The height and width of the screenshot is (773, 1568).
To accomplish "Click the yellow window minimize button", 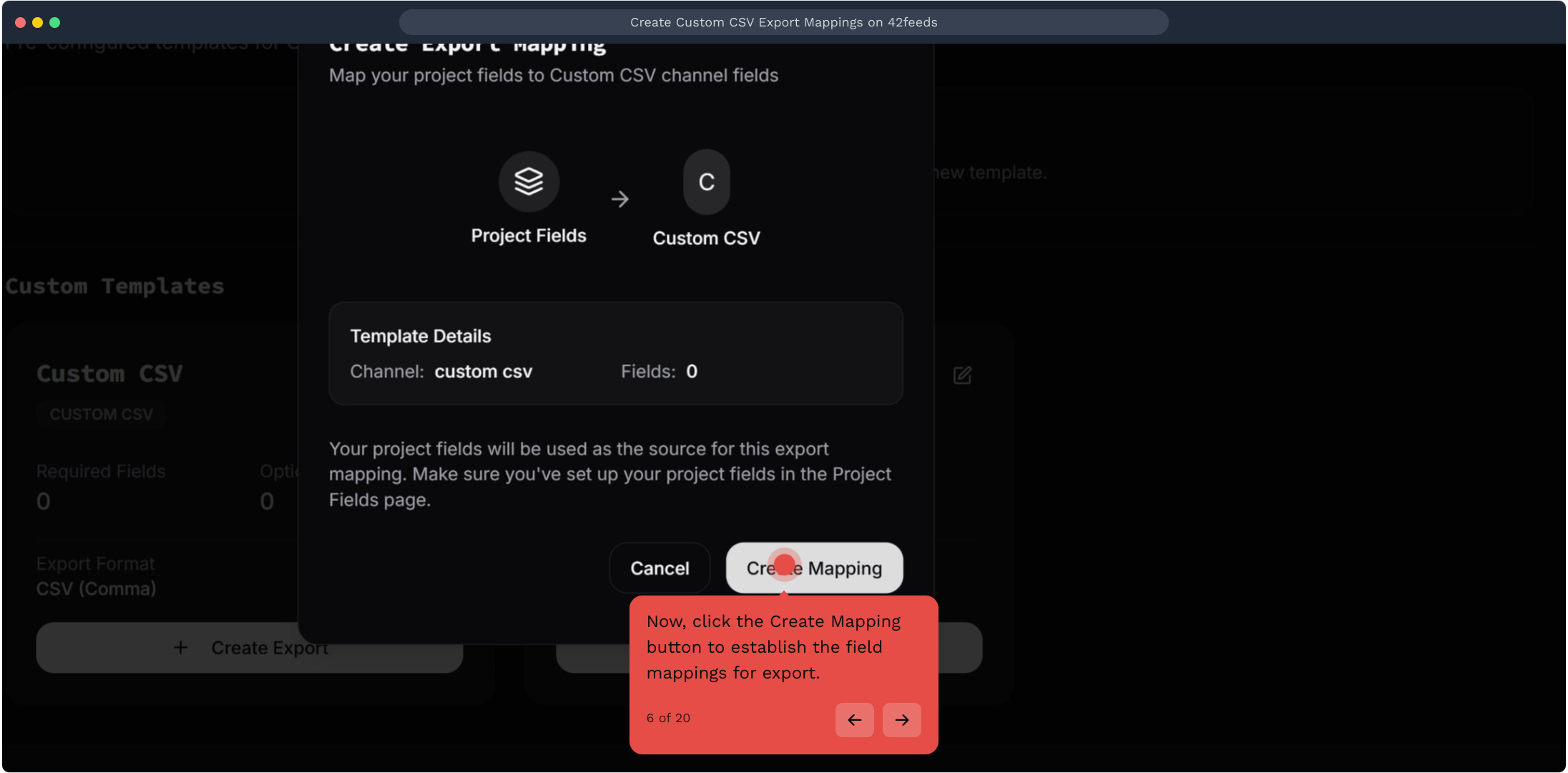I will point(37,22).
